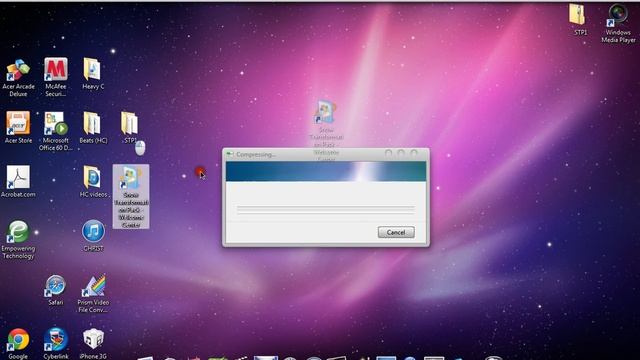
Task: Open the CHRIST music file icon
Action: click(x=93, y=236)
